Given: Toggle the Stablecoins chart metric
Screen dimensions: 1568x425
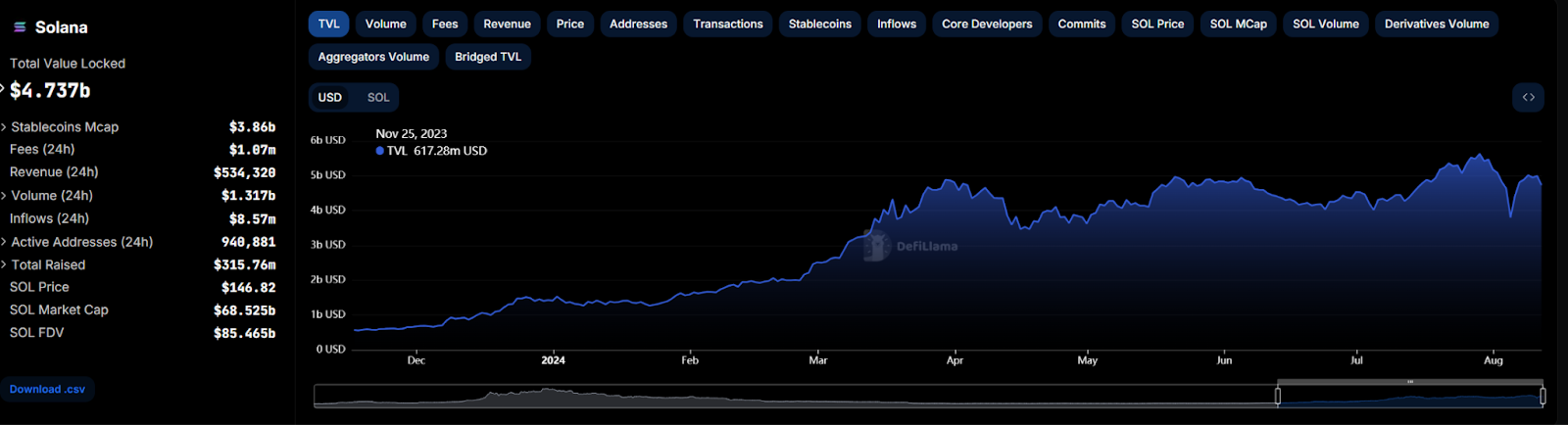Looking at the screenshot, I should 820,24.
